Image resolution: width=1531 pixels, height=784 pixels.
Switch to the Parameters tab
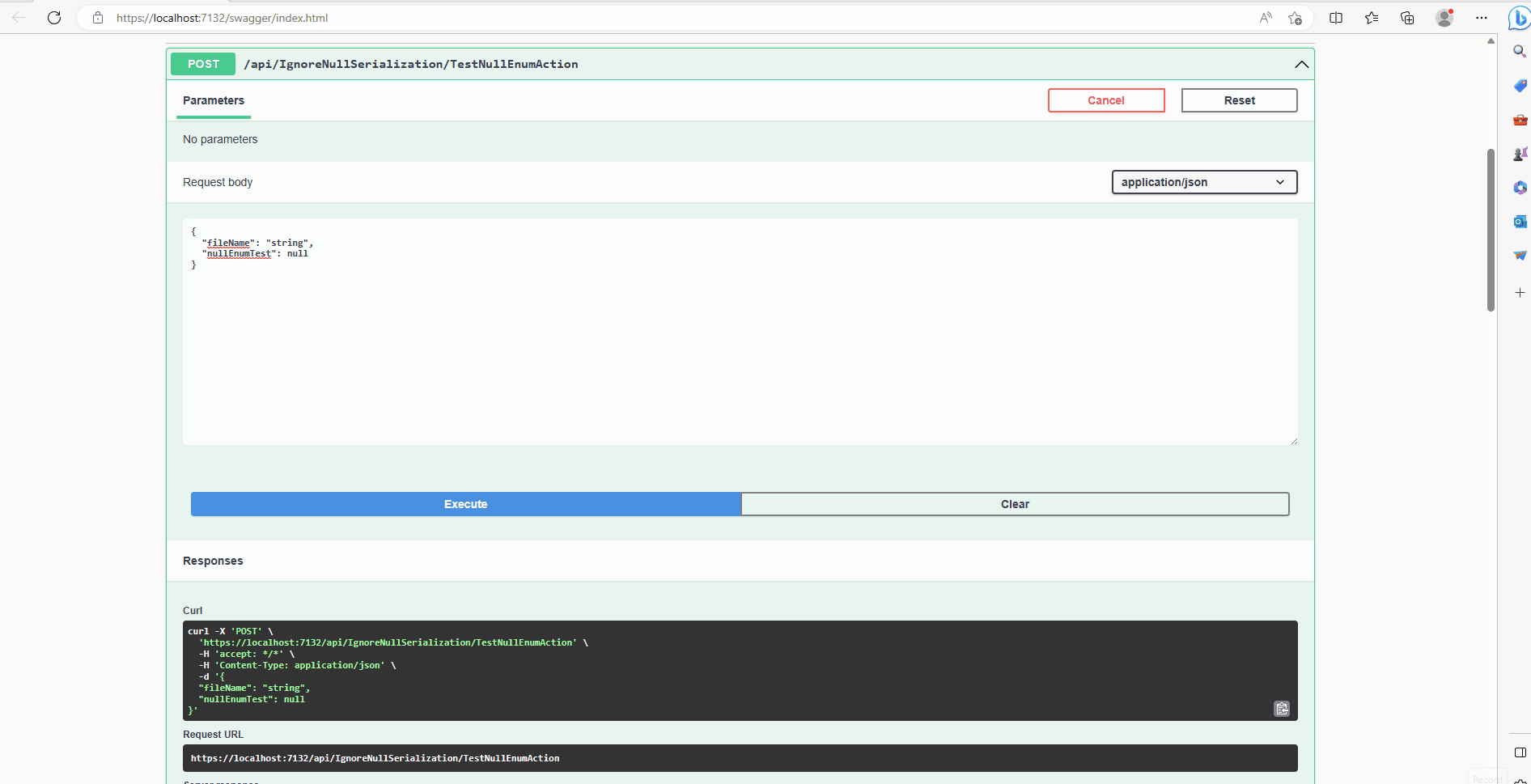tap(213, 100)
